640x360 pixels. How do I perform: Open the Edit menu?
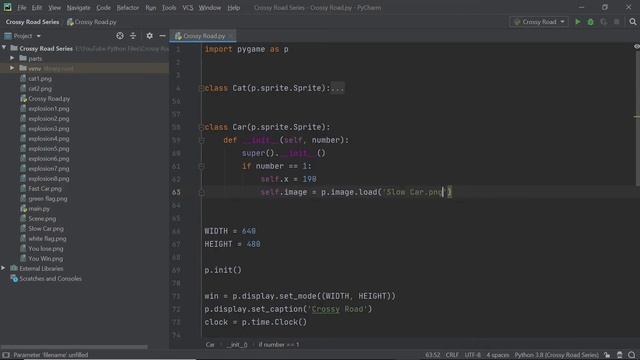tap(37, 8)
